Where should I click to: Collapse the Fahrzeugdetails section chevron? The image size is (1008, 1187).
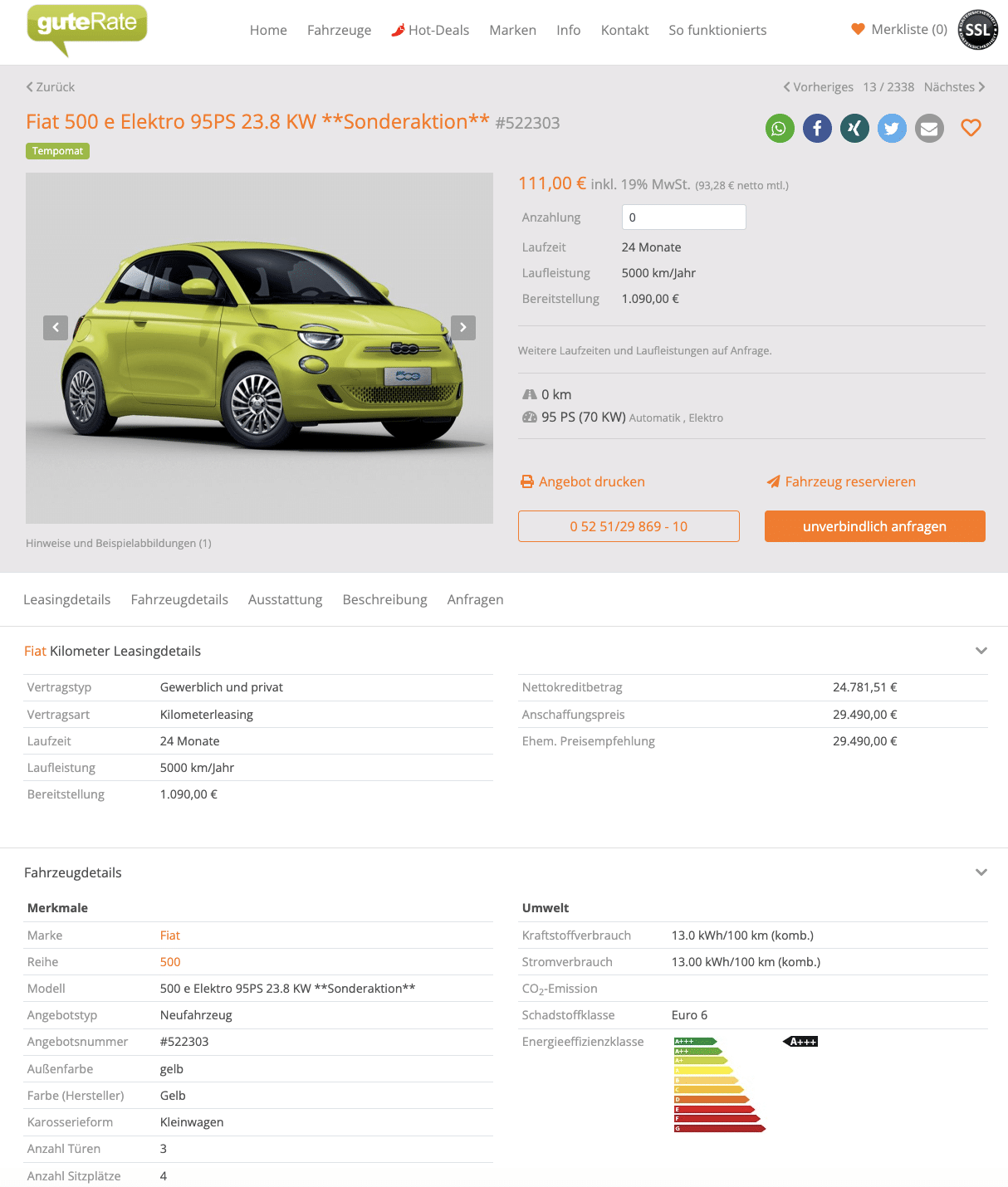click(x=981, y=872)
